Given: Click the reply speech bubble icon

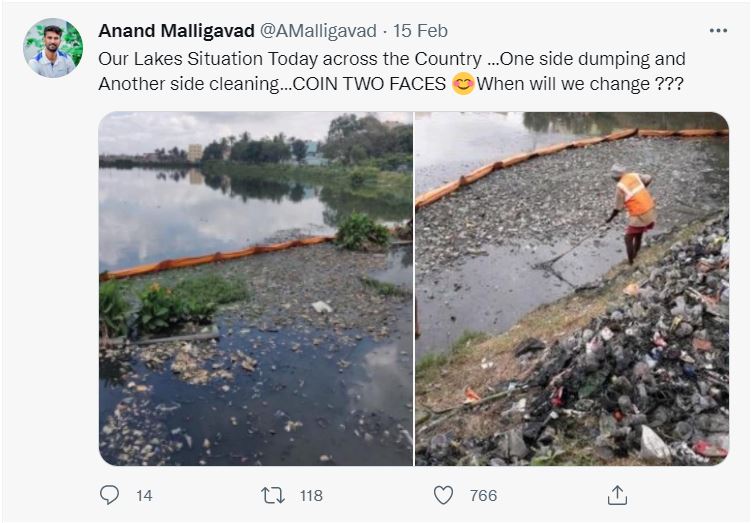Looking at the screenshot, I should (x=111, y=495).
